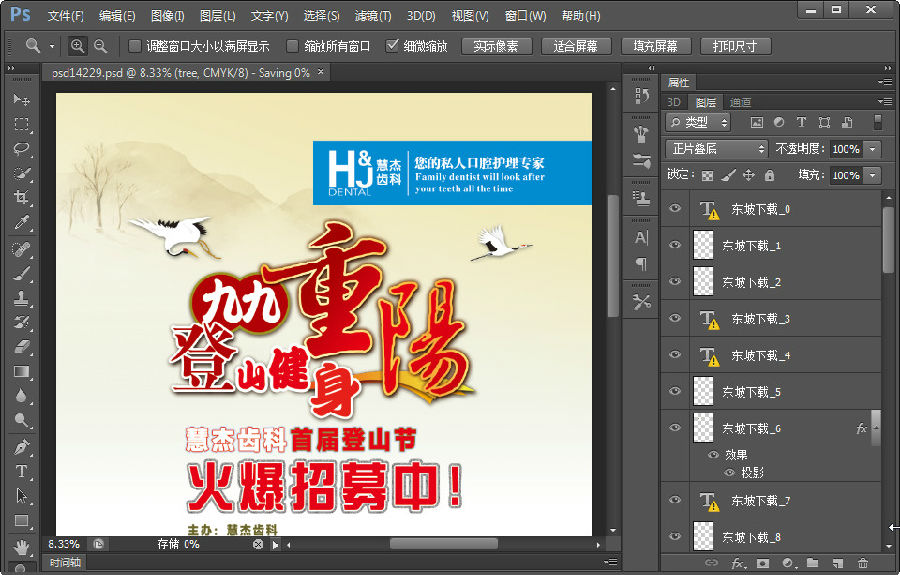The width and height of the screenshot is (900, 575).
Task: Toggle the layer filter on/off switch
Action: point(878,122)
